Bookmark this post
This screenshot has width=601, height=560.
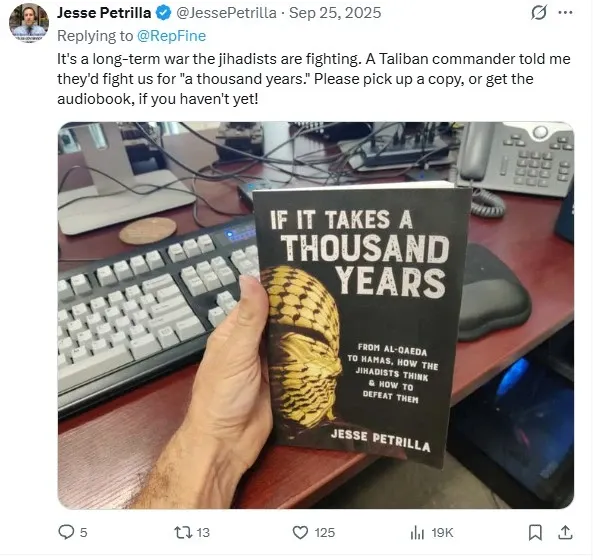click(x=535, y=532)
